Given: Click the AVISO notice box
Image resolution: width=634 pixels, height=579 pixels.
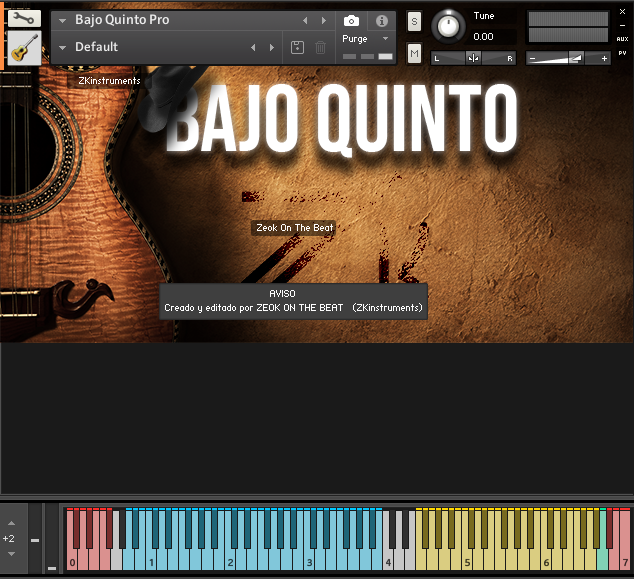Looking at the screenshot, I should [294, 301].
